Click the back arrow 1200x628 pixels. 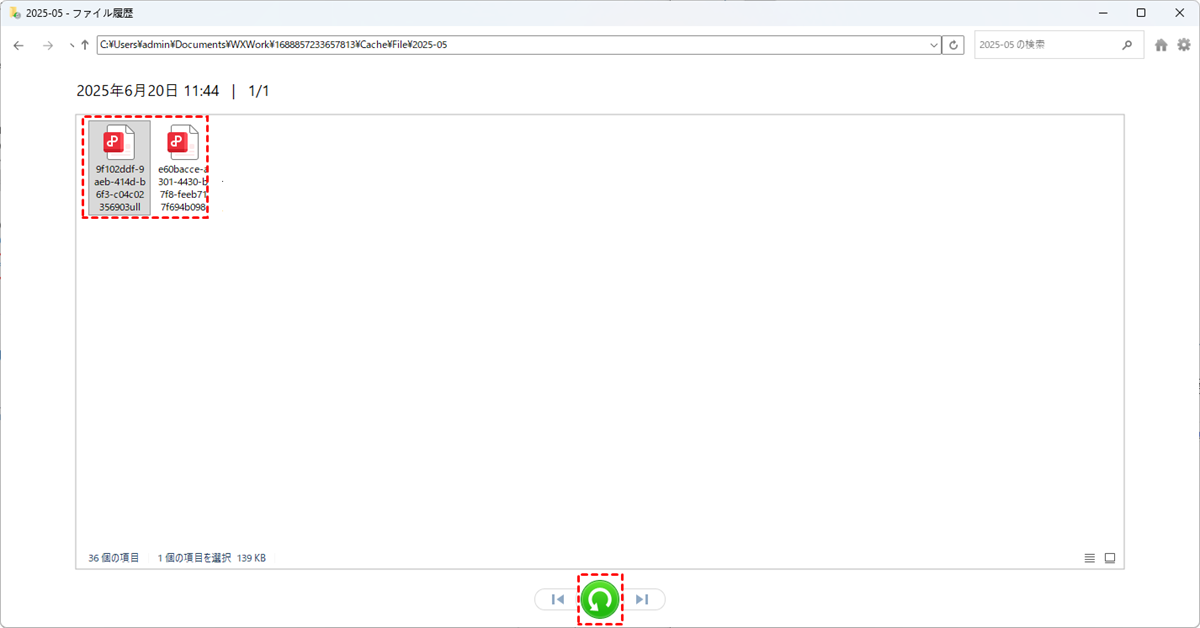click(18, 45)
